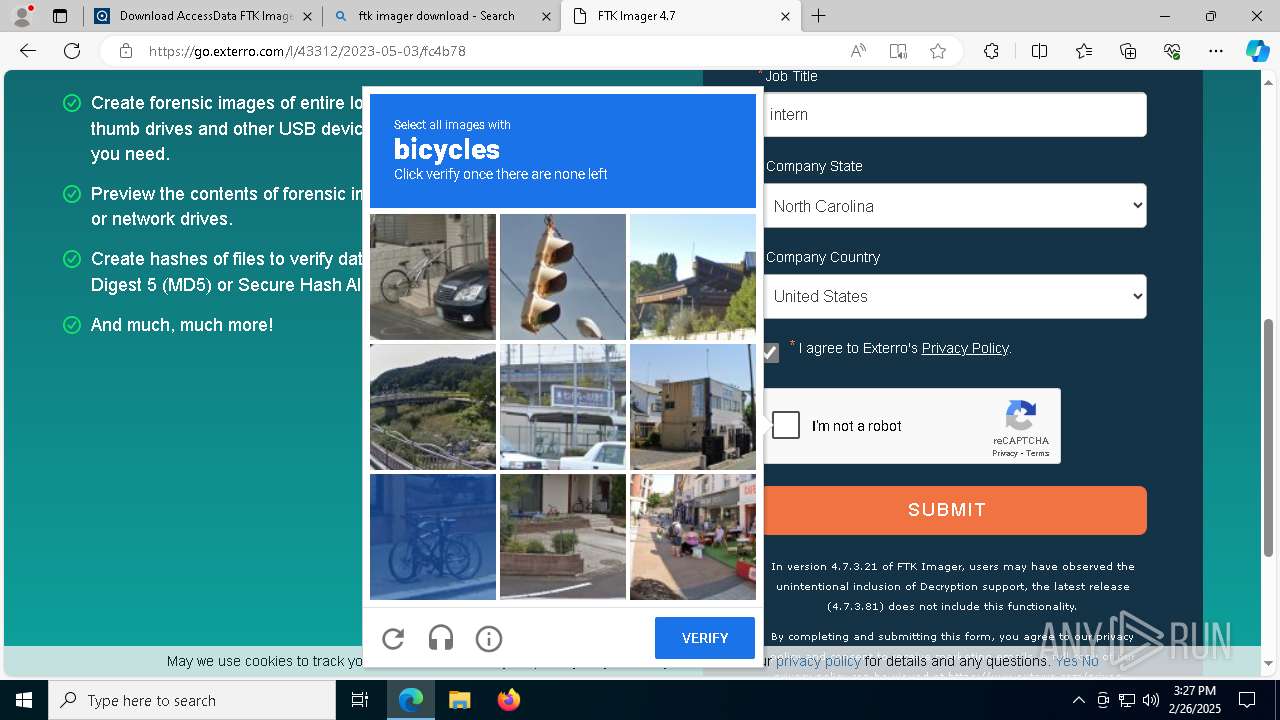Select the traffic light image tile
This screenshot has height=720, width=1280.
pyautogui.click(x=563, y=277)
